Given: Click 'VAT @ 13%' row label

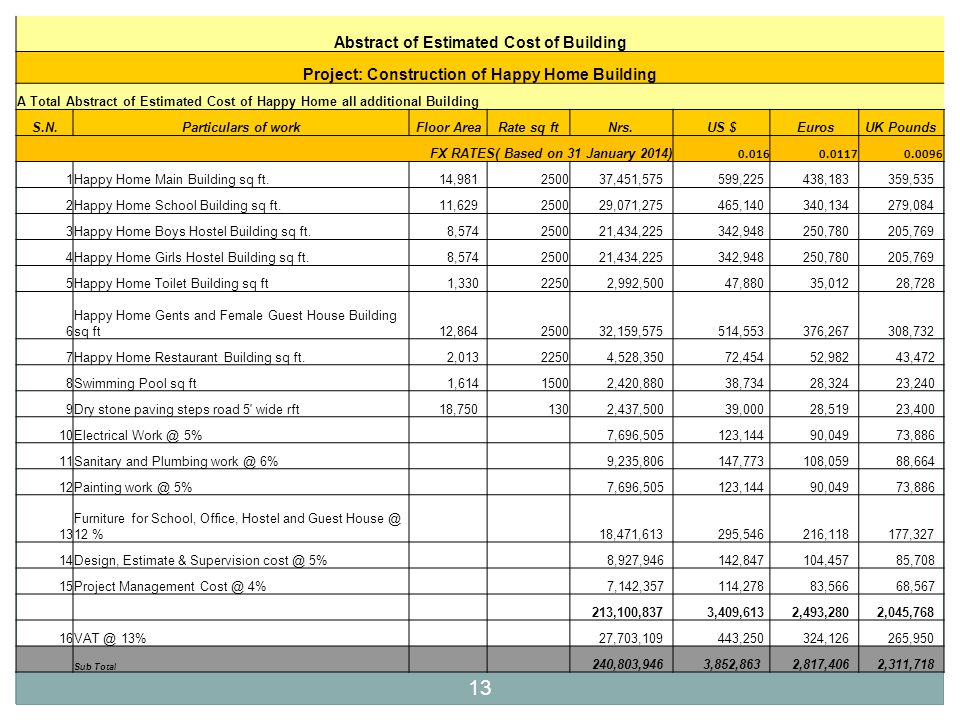Looking at the screenshot, I should click(110, 639).
